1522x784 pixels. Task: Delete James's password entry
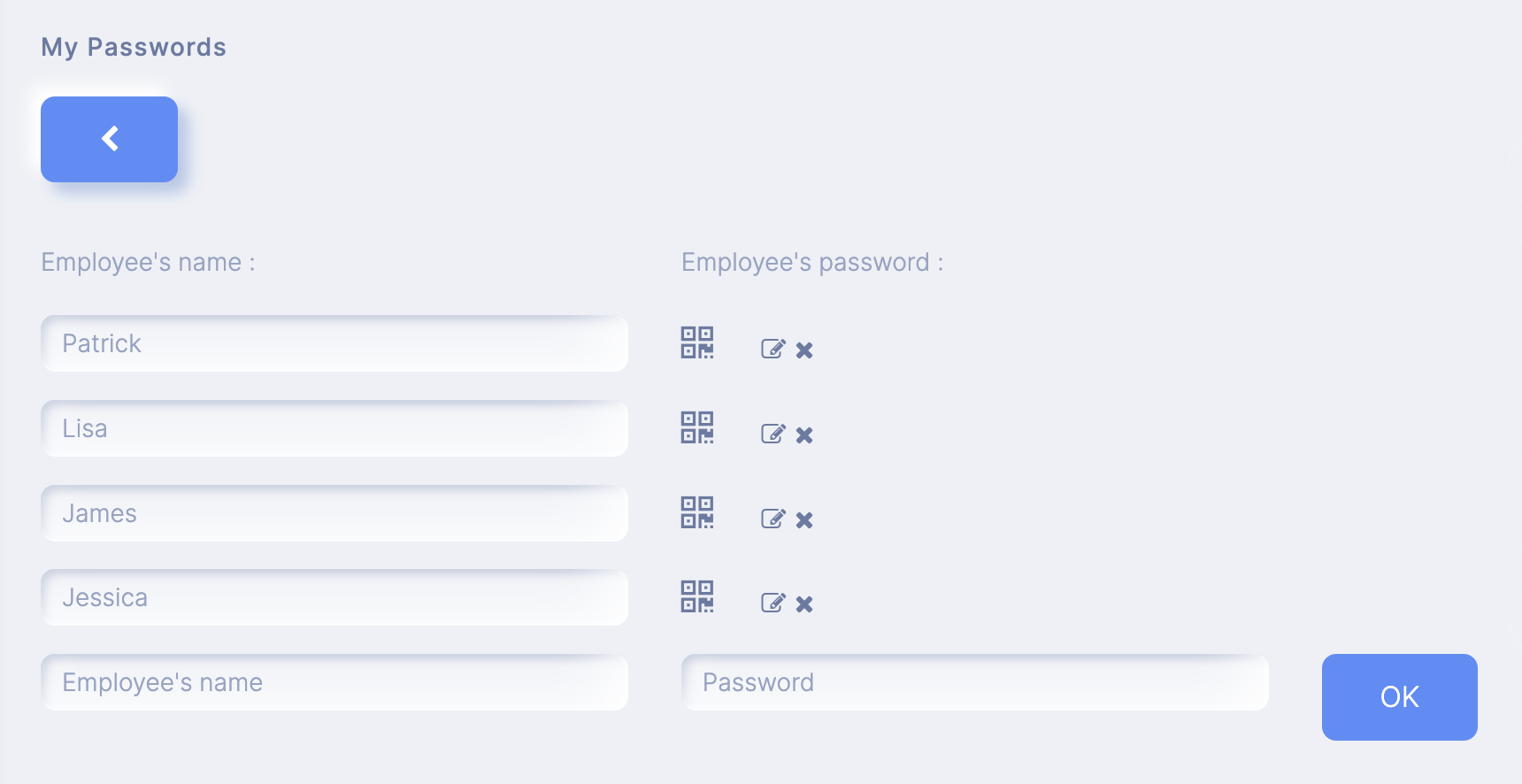pos(804,520)
